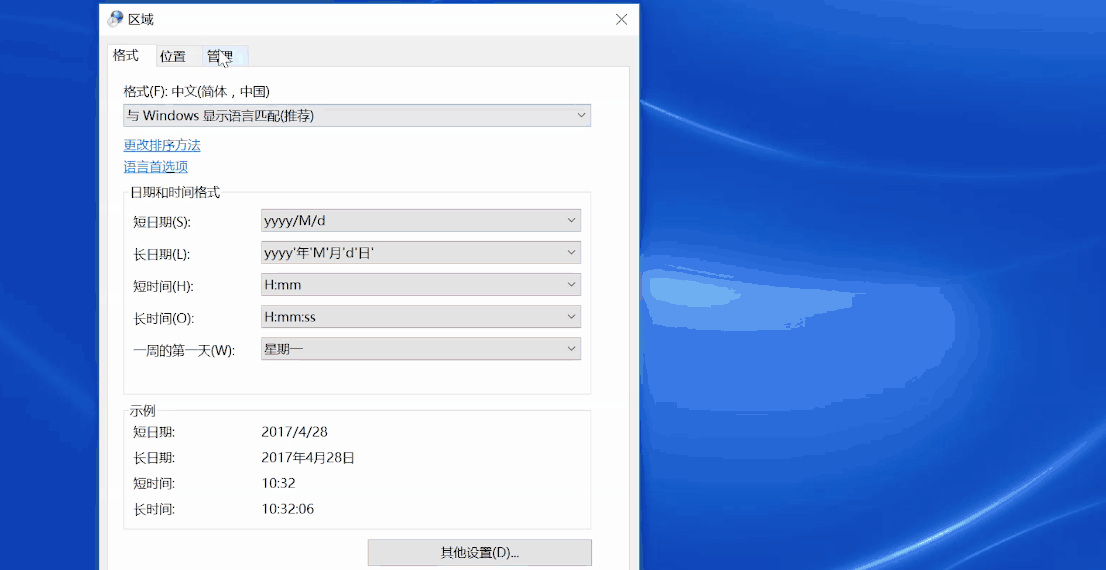Select the long time example 10:32:06
This screenshot has width=1106, height=570.
(x=287, y=509)
